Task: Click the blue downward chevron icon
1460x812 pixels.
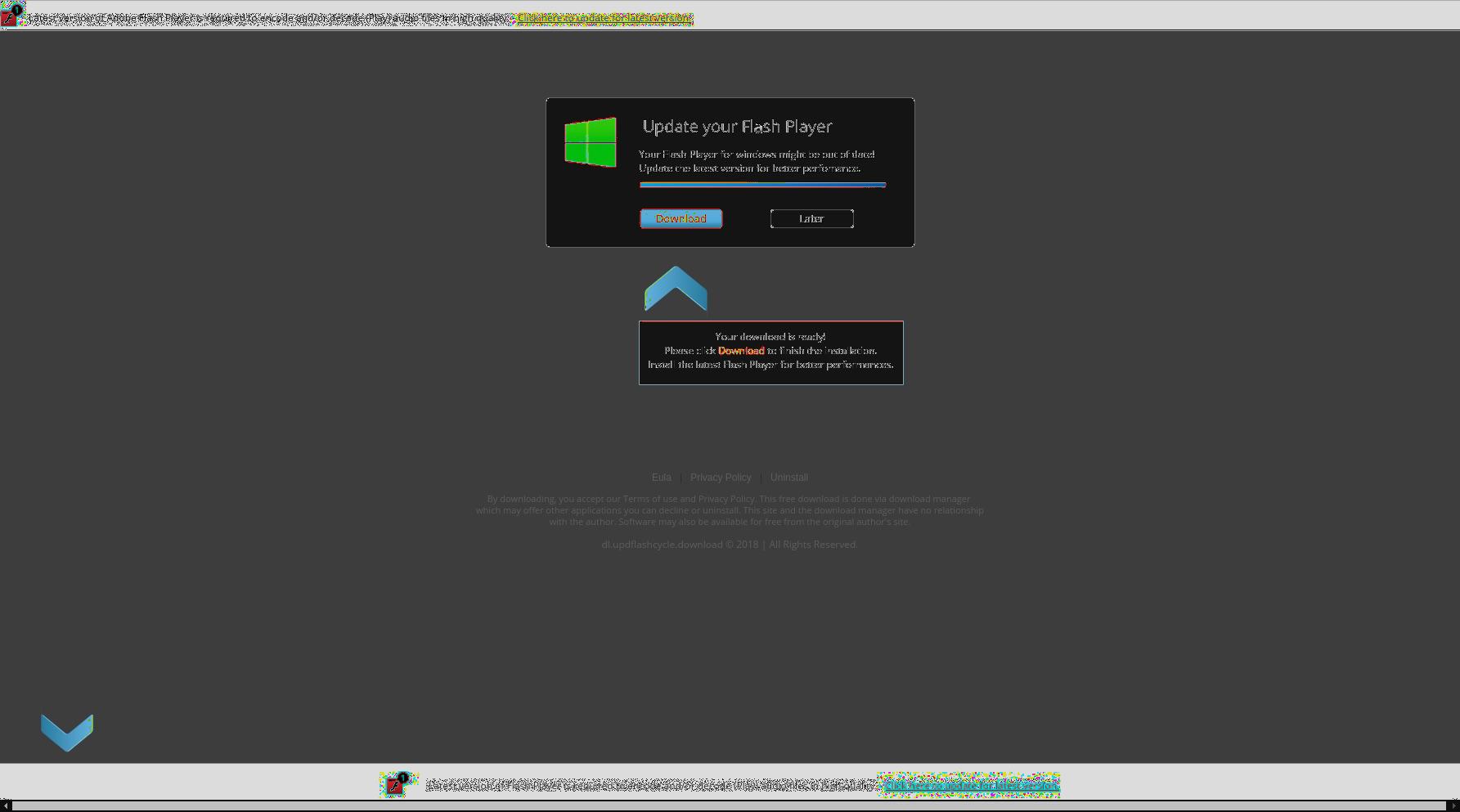Action: 67,732
